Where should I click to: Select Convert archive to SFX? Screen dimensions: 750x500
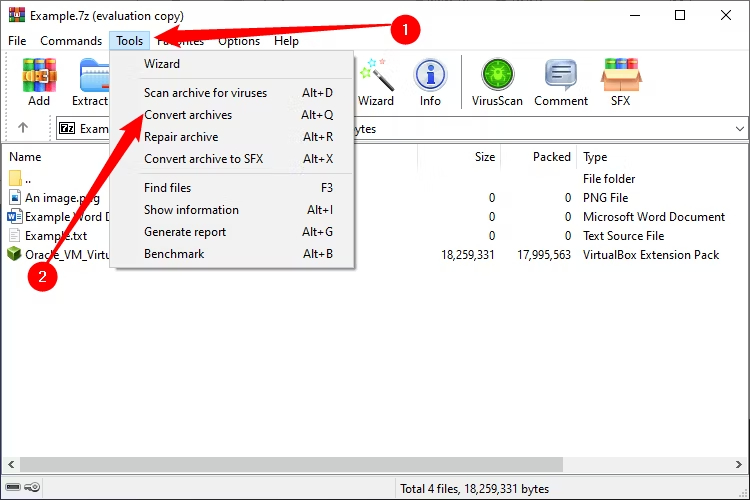click(x=232, y=159)
